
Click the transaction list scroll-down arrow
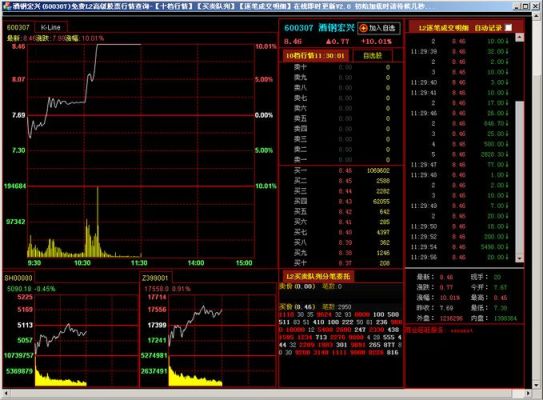point(519,258)
